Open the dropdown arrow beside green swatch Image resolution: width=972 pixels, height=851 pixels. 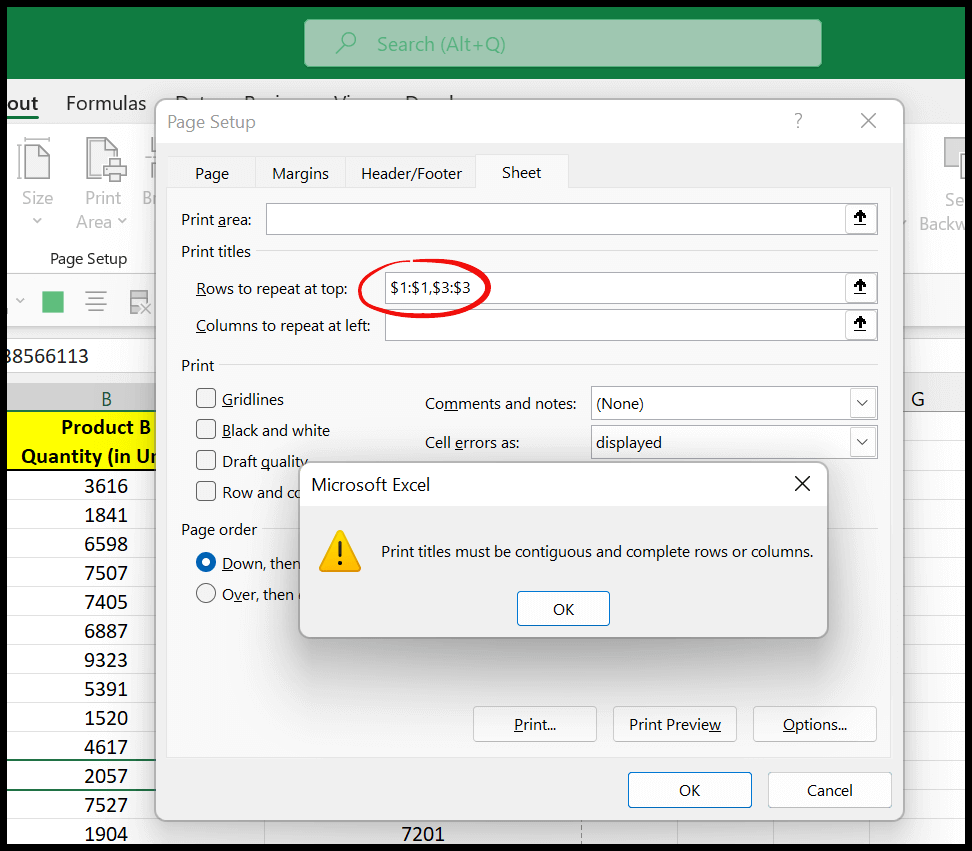click(x=20, y=301)
